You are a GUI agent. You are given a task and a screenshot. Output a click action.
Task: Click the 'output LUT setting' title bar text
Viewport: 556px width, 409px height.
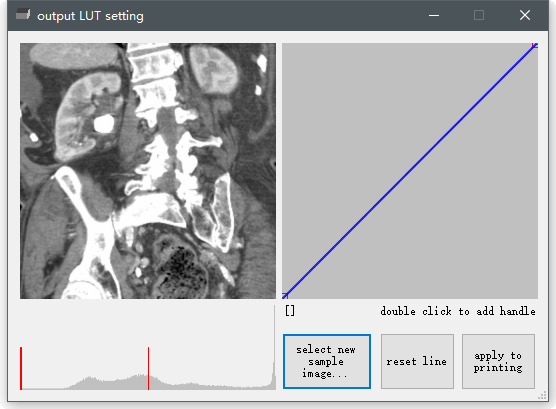[90, 16]
